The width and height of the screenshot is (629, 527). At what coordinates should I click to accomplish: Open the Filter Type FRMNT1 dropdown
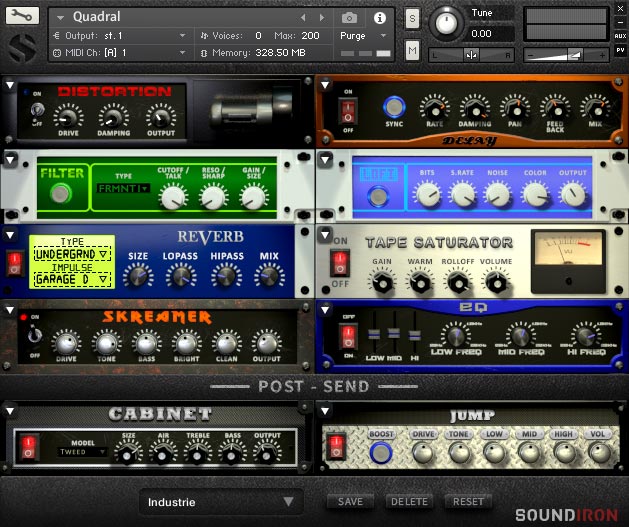click(123, 188)
